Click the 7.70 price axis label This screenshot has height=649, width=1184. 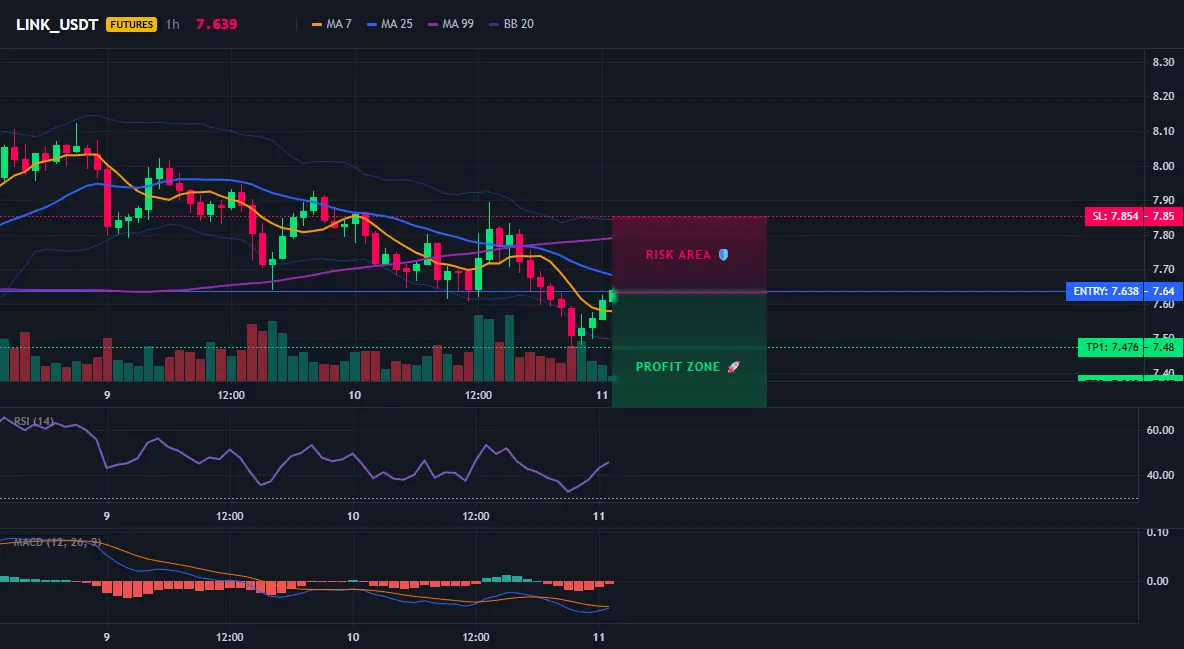pos(1163,269)
